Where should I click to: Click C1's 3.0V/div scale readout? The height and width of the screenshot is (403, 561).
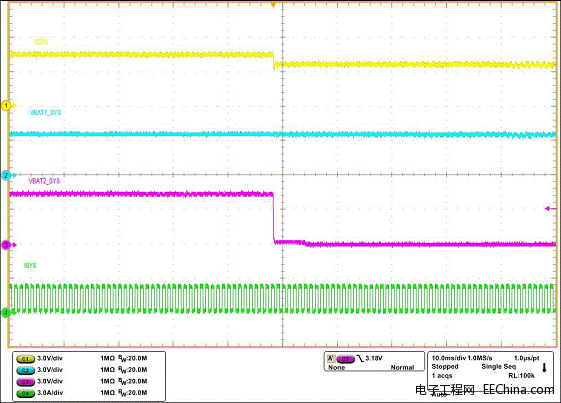(x=50, y=358)
